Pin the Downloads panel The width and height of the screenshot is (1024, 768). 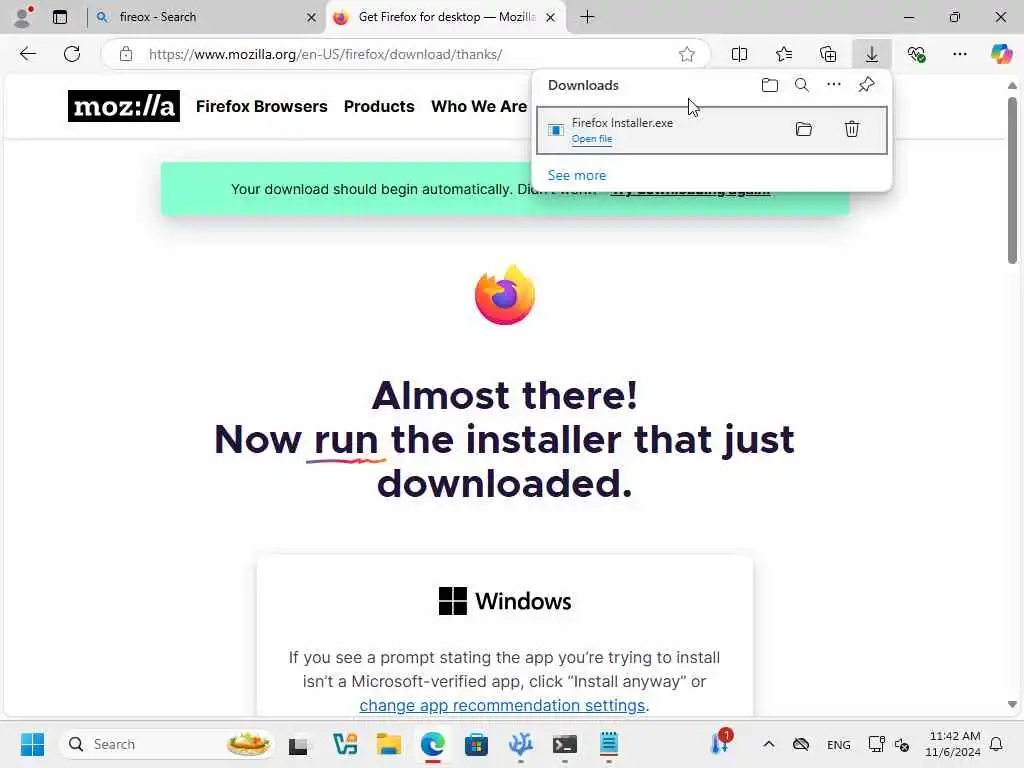(866, 85)
